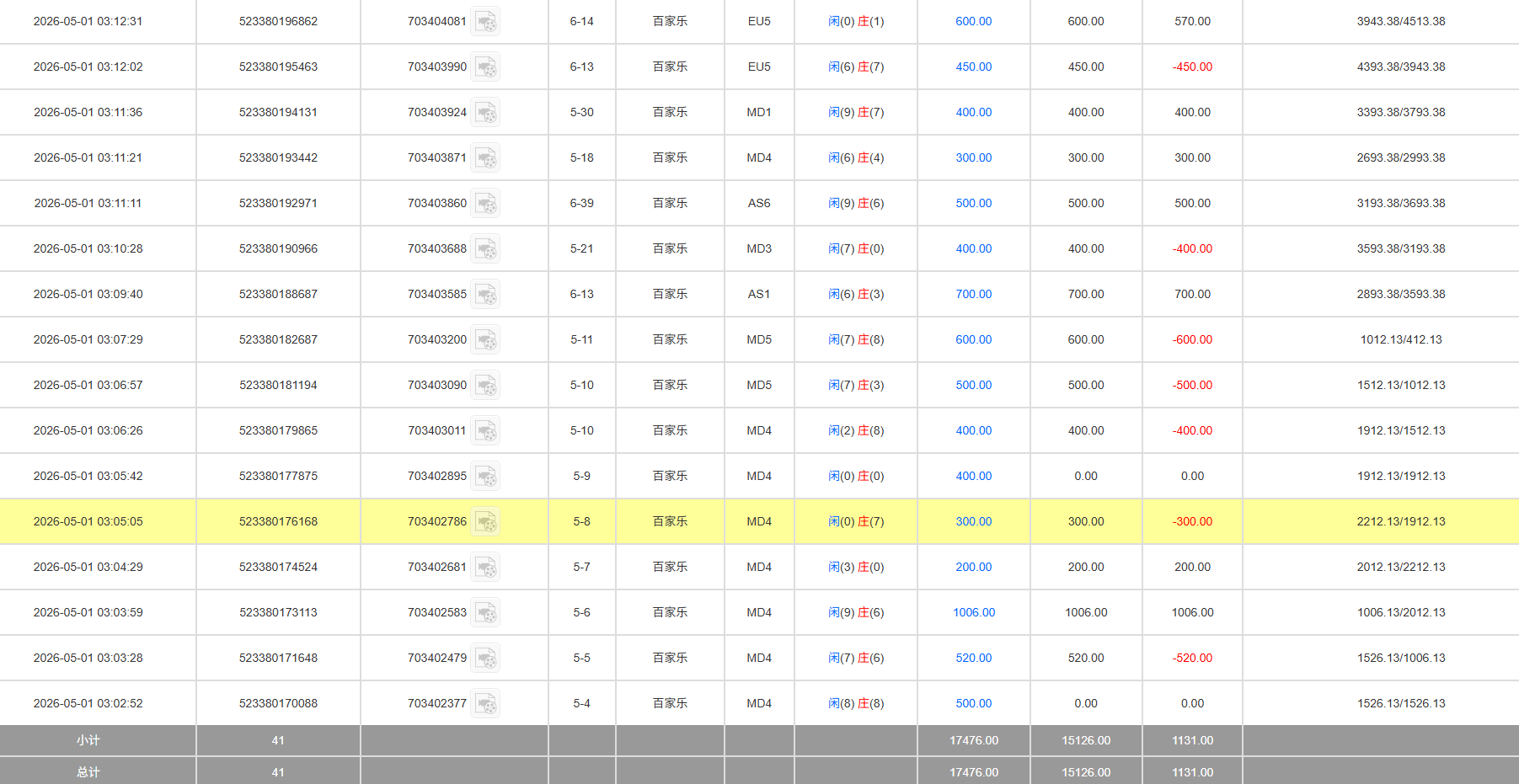Open blue bet amount 600.00 at 03:12:31
The image size is (1519, 784).
point(973,21)
